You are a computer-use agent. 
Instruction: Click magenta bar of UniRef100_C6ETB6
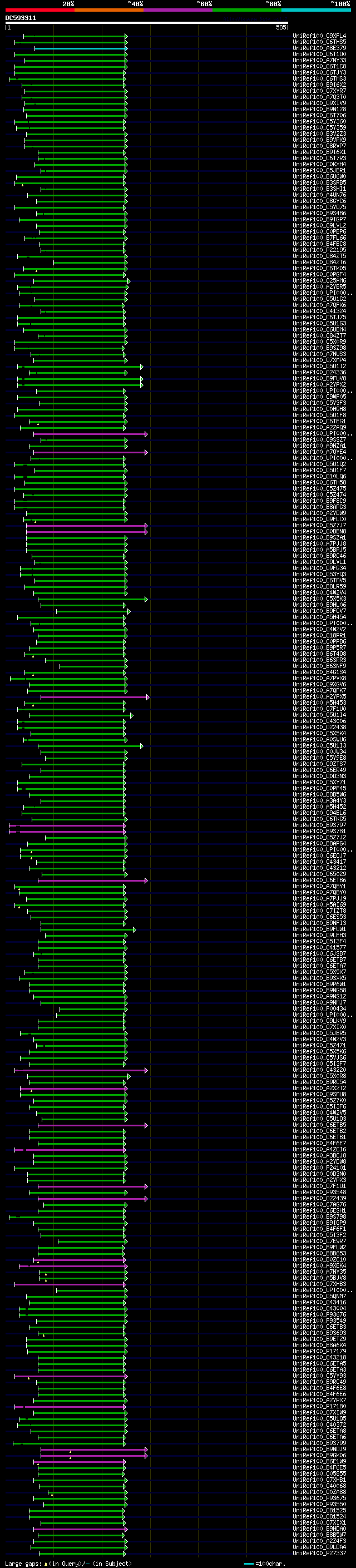pyautogui.click(x=92, y=880)
